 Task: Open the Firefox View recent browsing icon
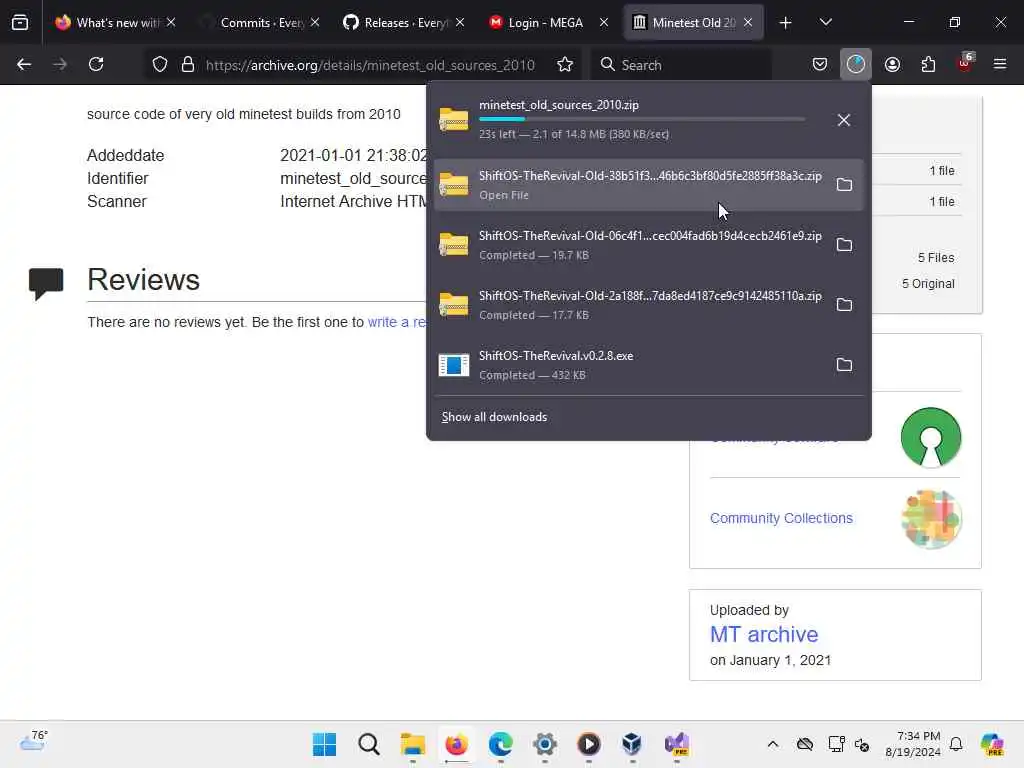pos(20,23)
